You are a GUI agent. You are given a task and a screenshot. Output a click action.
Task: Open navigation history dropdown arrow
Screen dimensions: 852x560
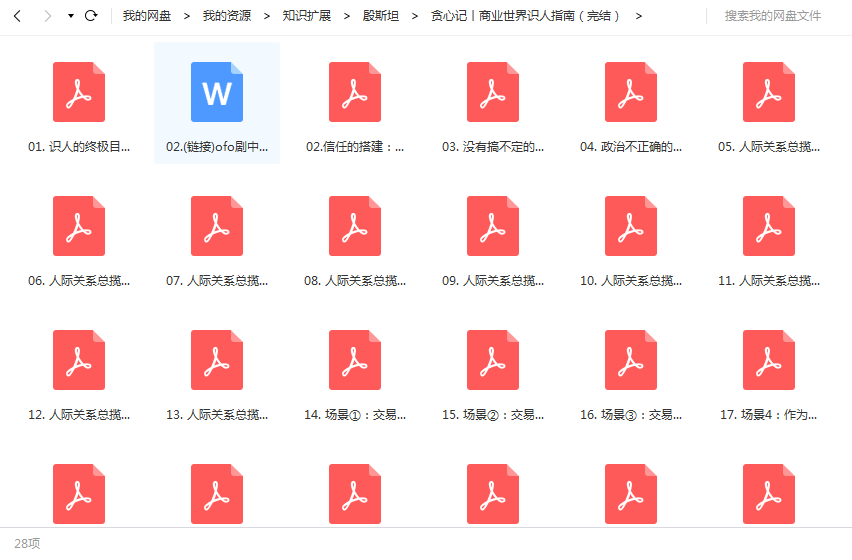(71, 16)
